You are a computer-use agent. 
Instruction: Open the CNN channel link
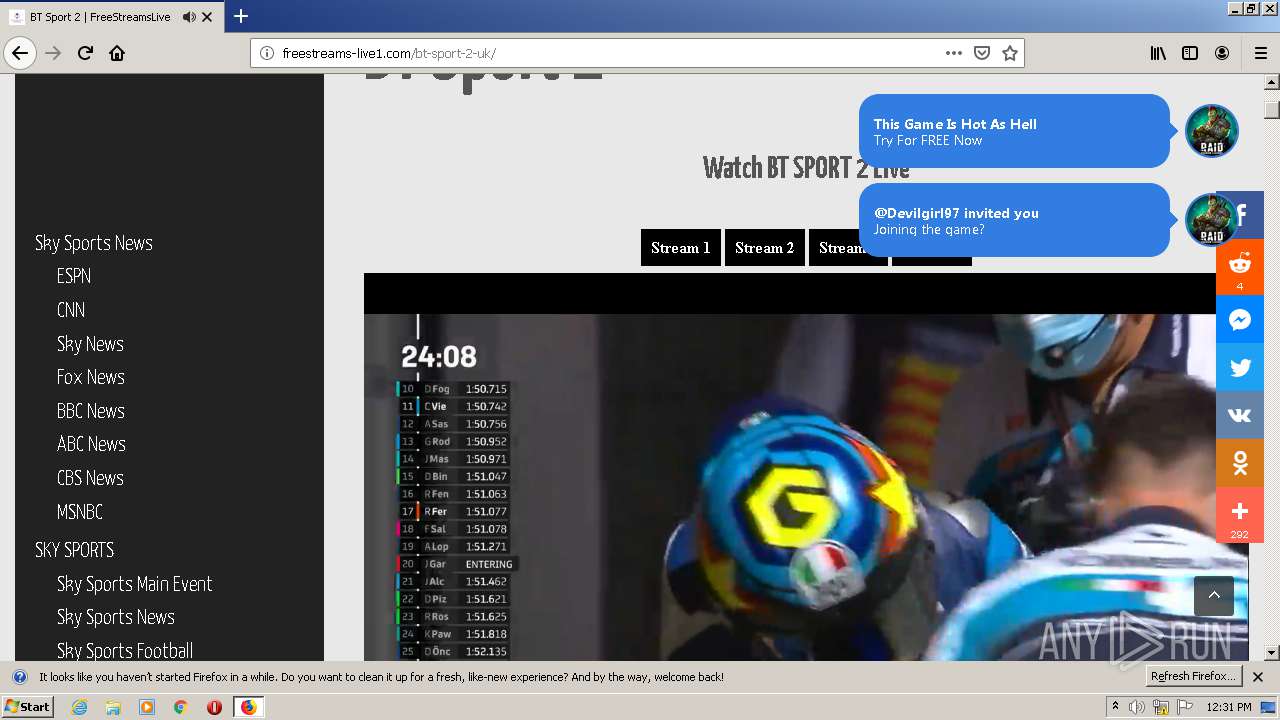point(71,310)
